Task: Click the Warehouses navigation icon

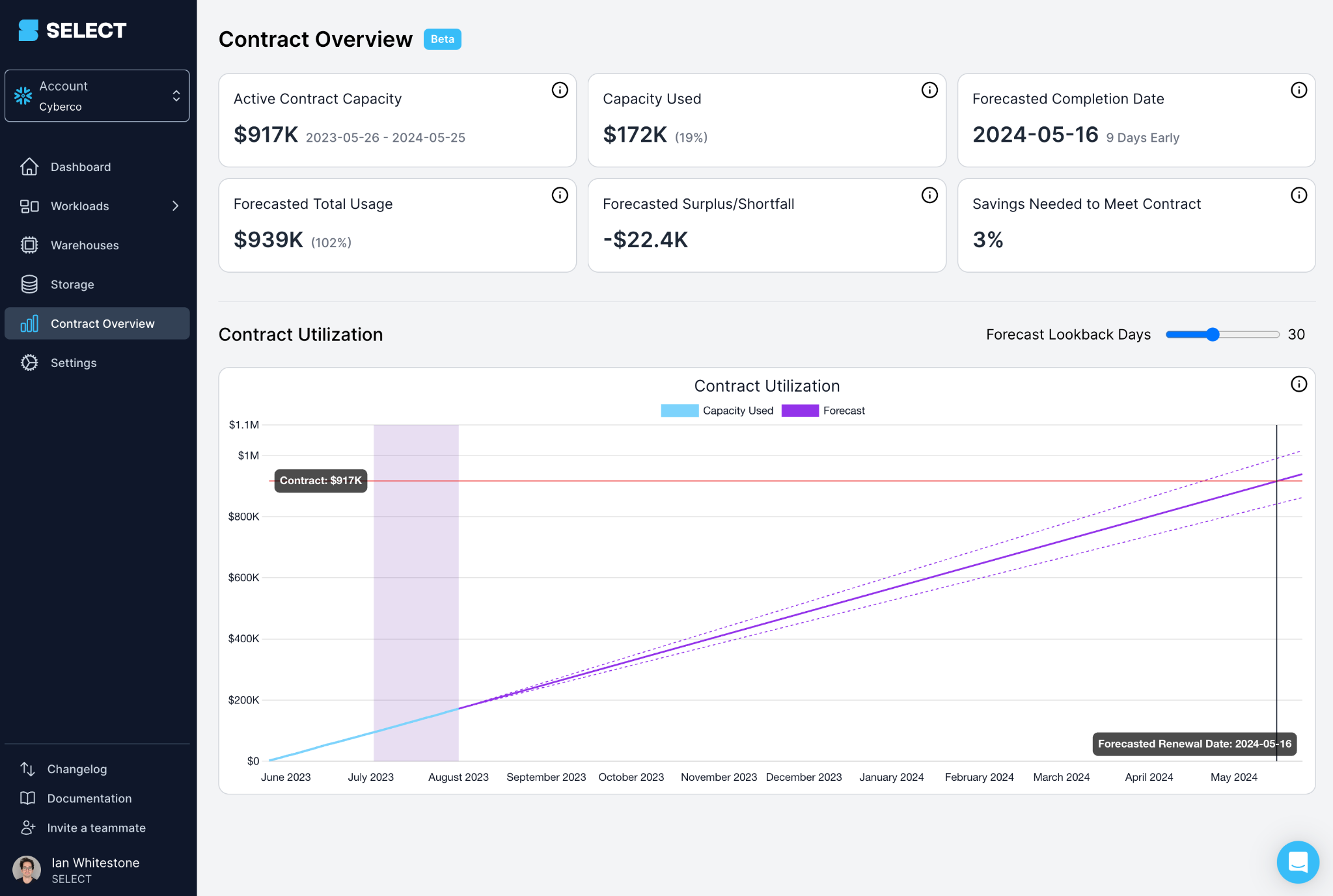Action: tap(28, 244)
